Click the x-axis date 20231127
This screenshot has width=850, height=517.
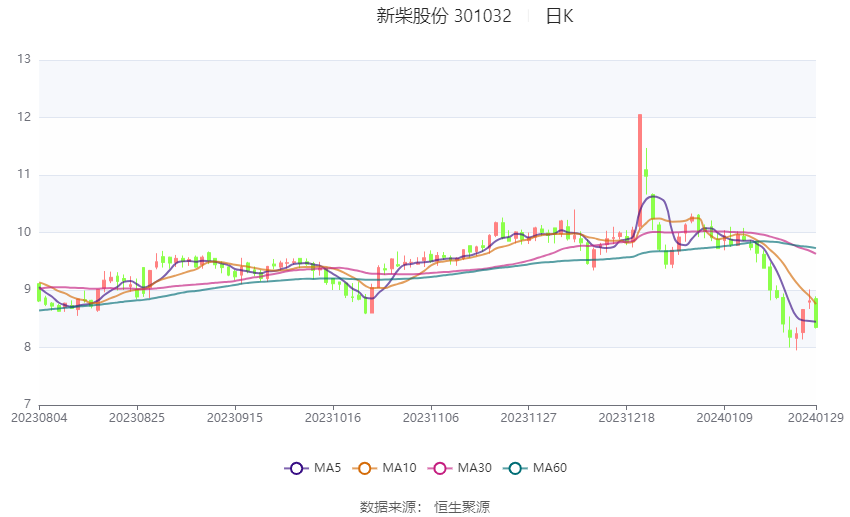pos(529,418)
